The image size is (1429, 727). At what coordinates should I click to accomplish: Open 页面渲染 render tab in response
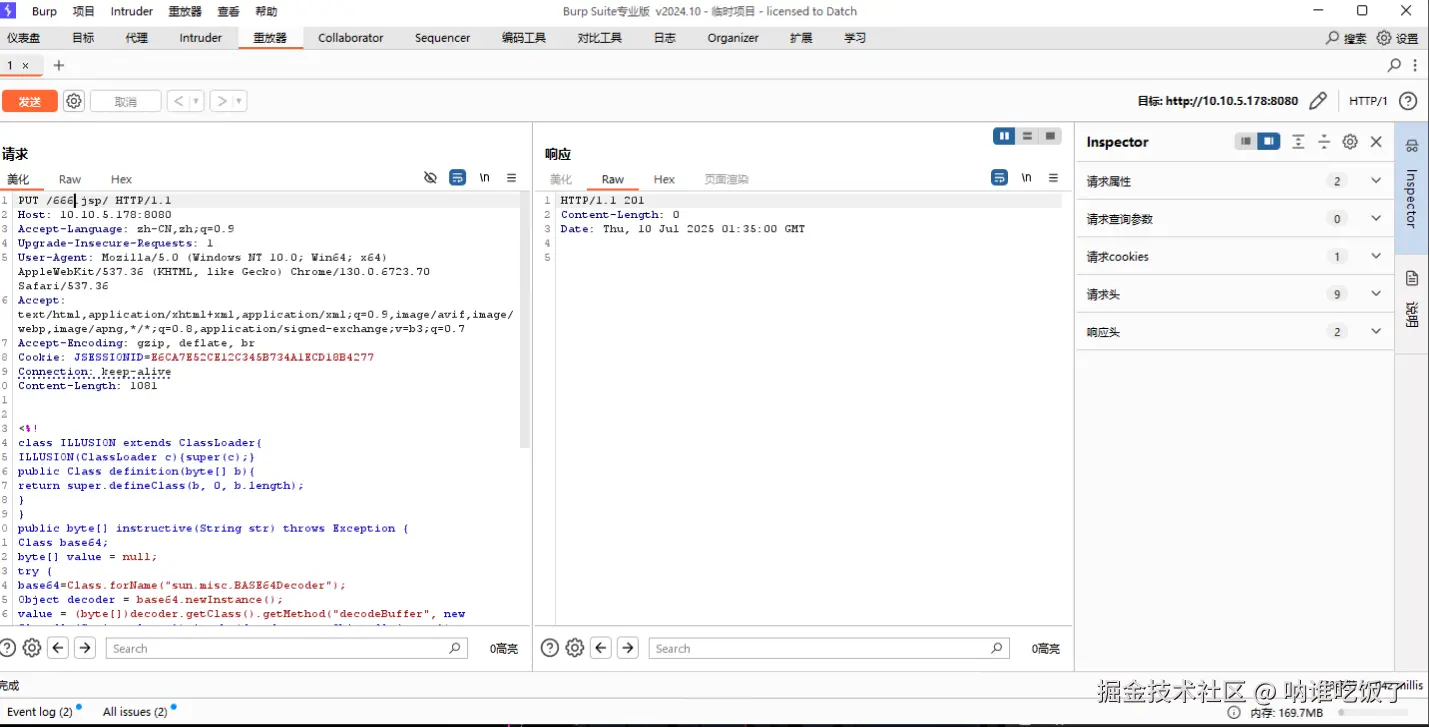click(x=726, y=179)
